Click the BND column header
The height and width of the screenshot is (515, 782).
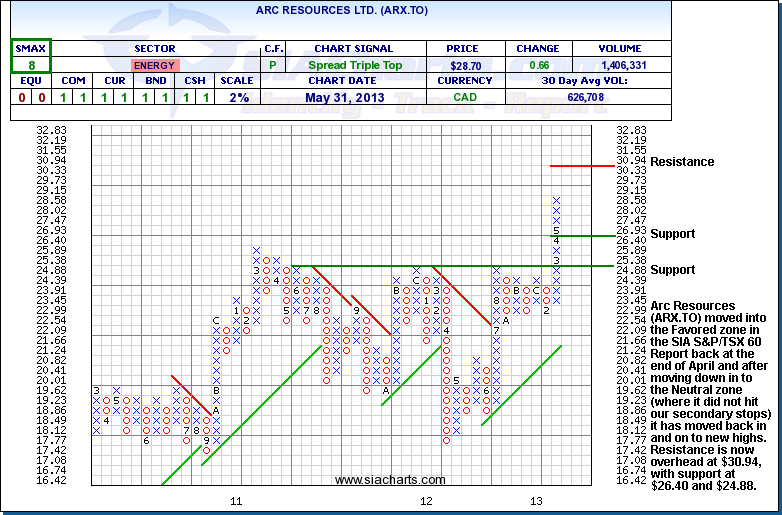click(x=154, y=81)
